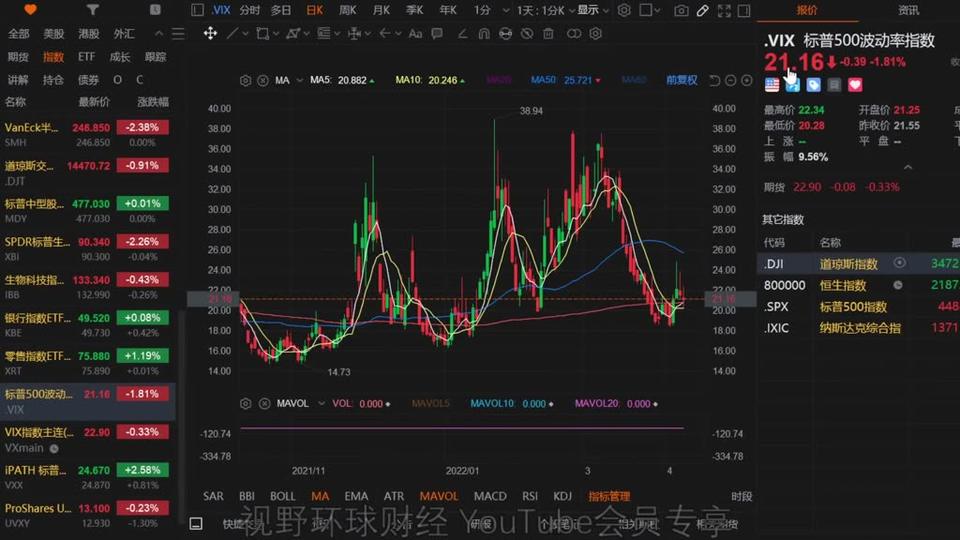Image resolution: width=960 pixels, height=540 pixels.
Task: Select the move crosshair drawing tool
Action: [x=210, y=33]
